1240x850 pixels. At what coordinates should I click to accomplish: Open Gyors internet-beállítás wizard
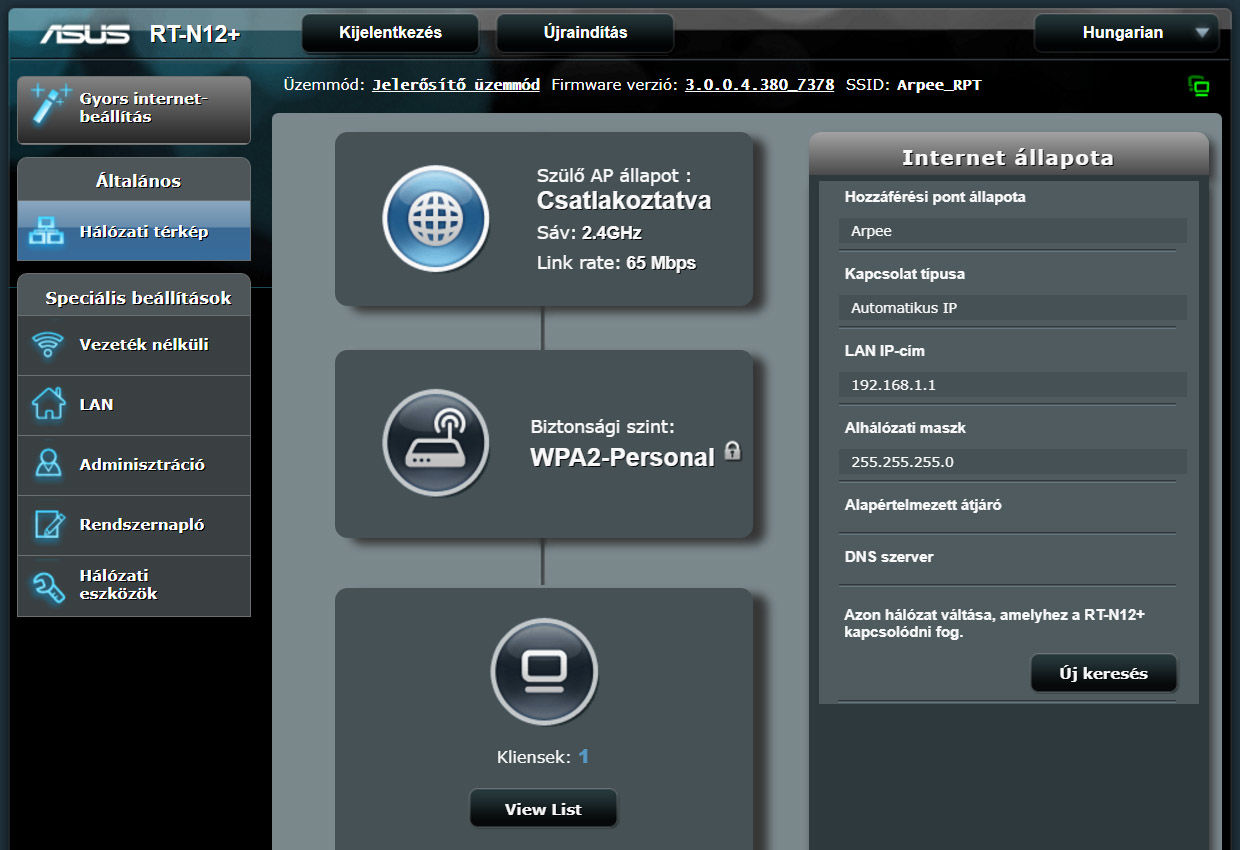(x=134, y=109)
